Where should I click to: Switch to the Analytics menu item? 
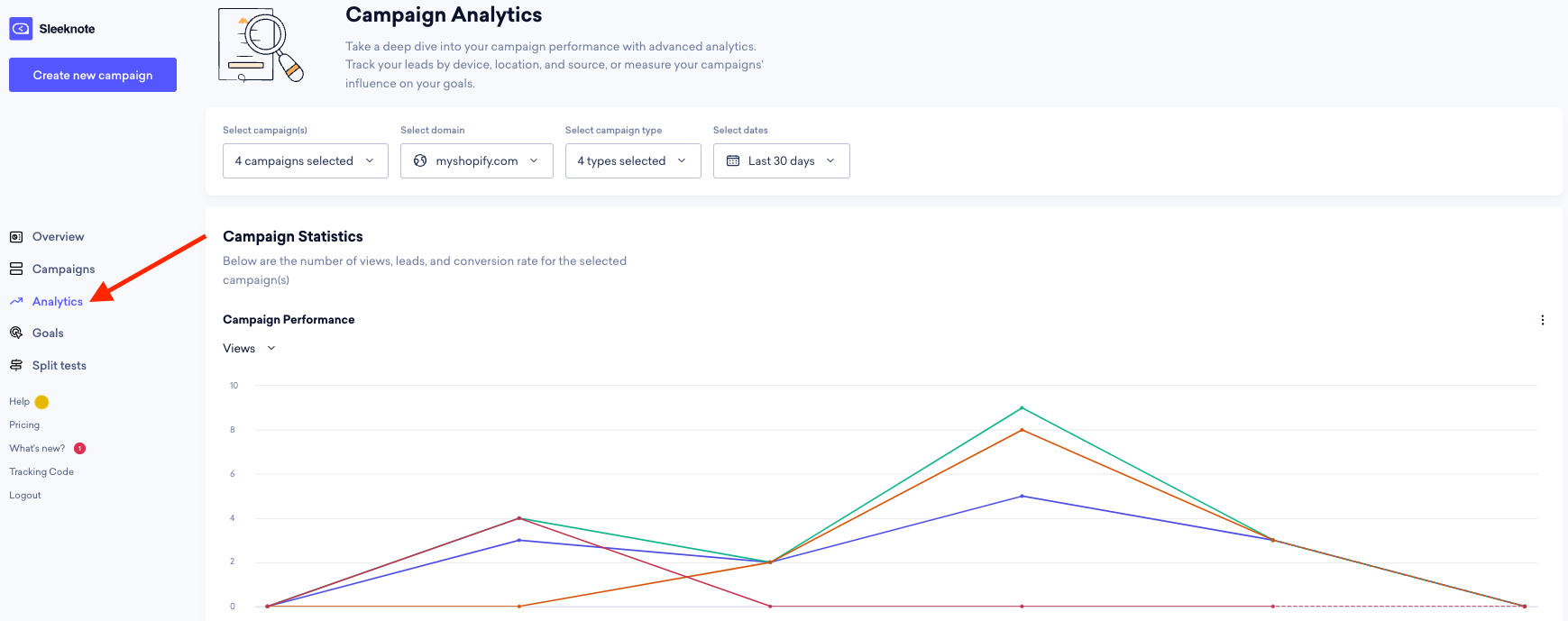coord(57,301)
